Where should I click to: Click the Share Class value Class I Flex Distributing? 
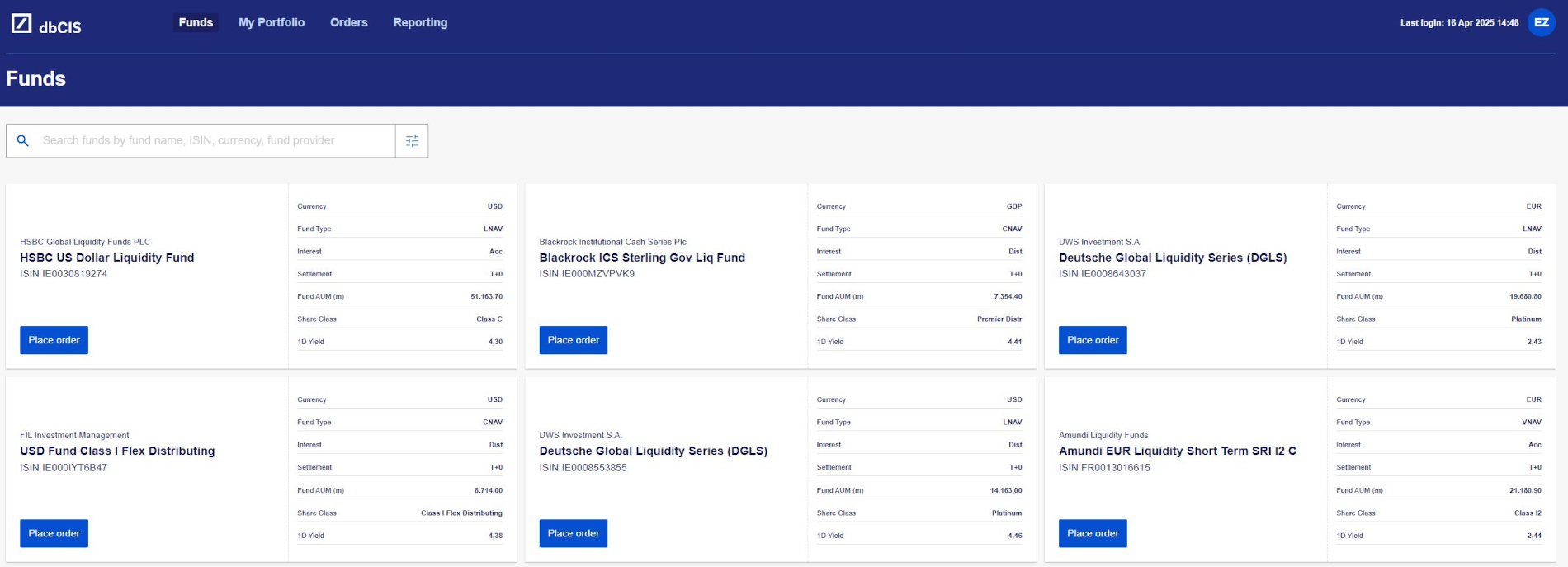click(461, 513)
